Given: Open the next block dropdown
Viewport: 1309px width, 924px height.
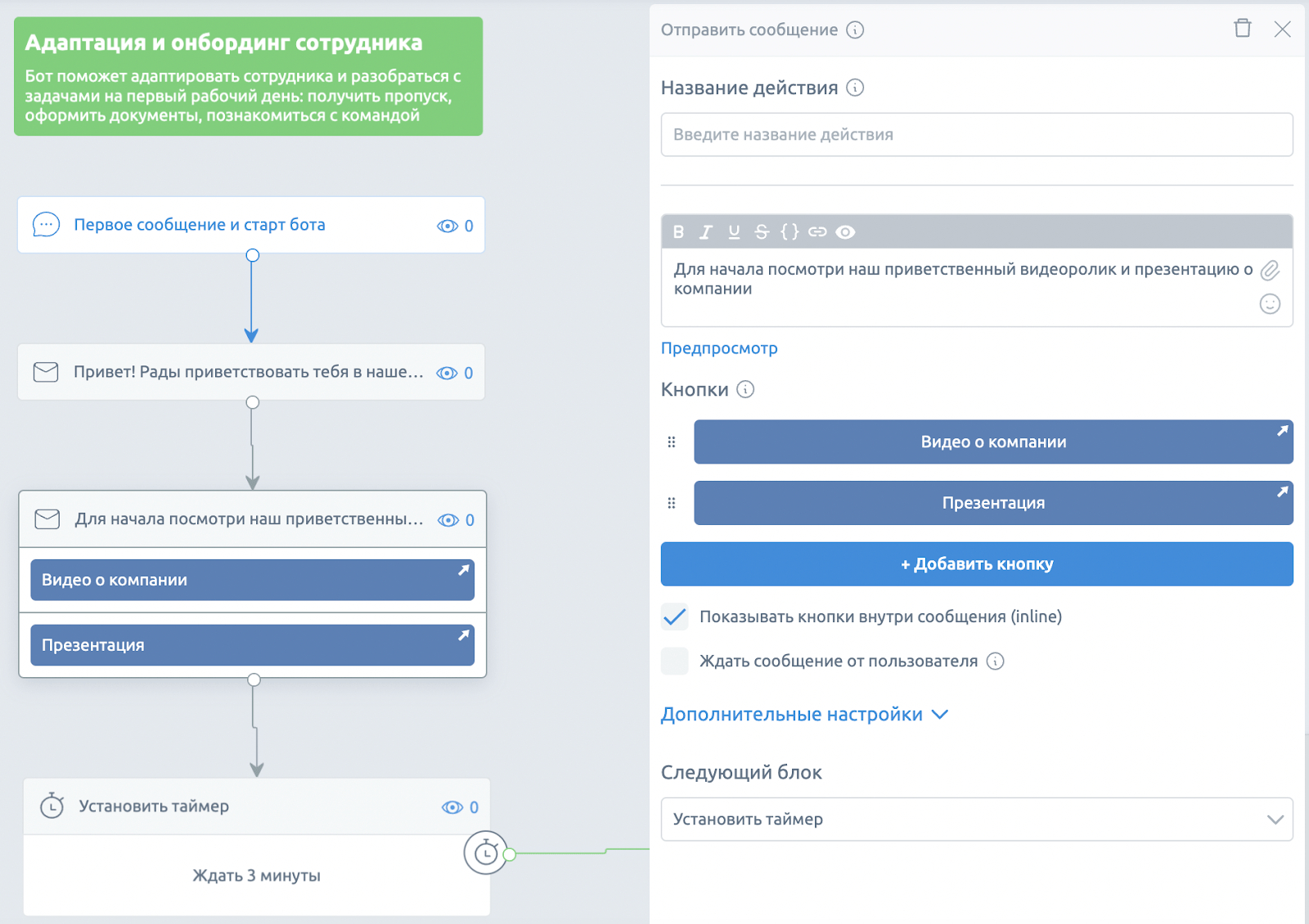Looking at the screenshot, I should [x=976, y=819].
